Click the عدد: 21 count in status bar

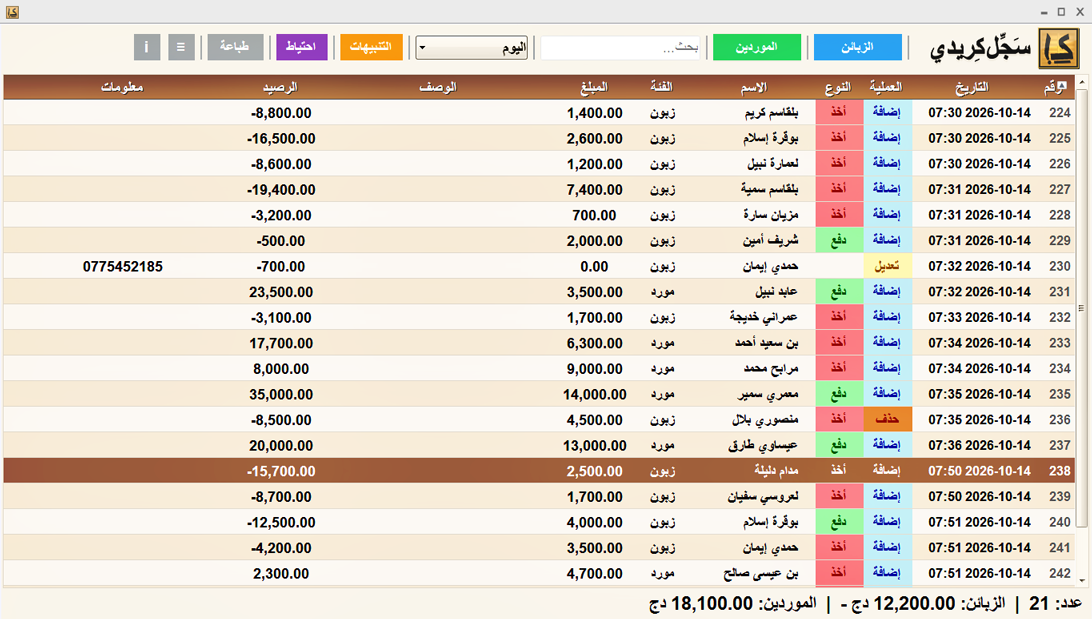[1056, 604]
